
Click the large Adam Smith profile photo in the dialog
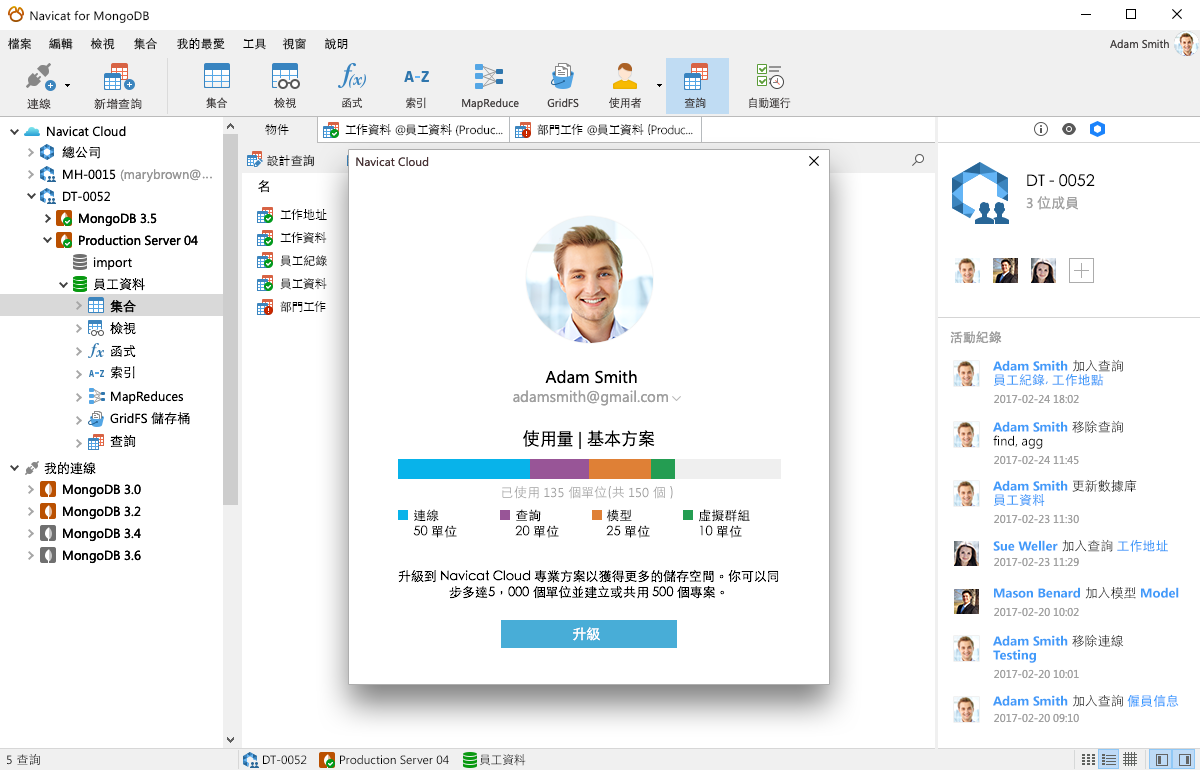tap(590, 279)
